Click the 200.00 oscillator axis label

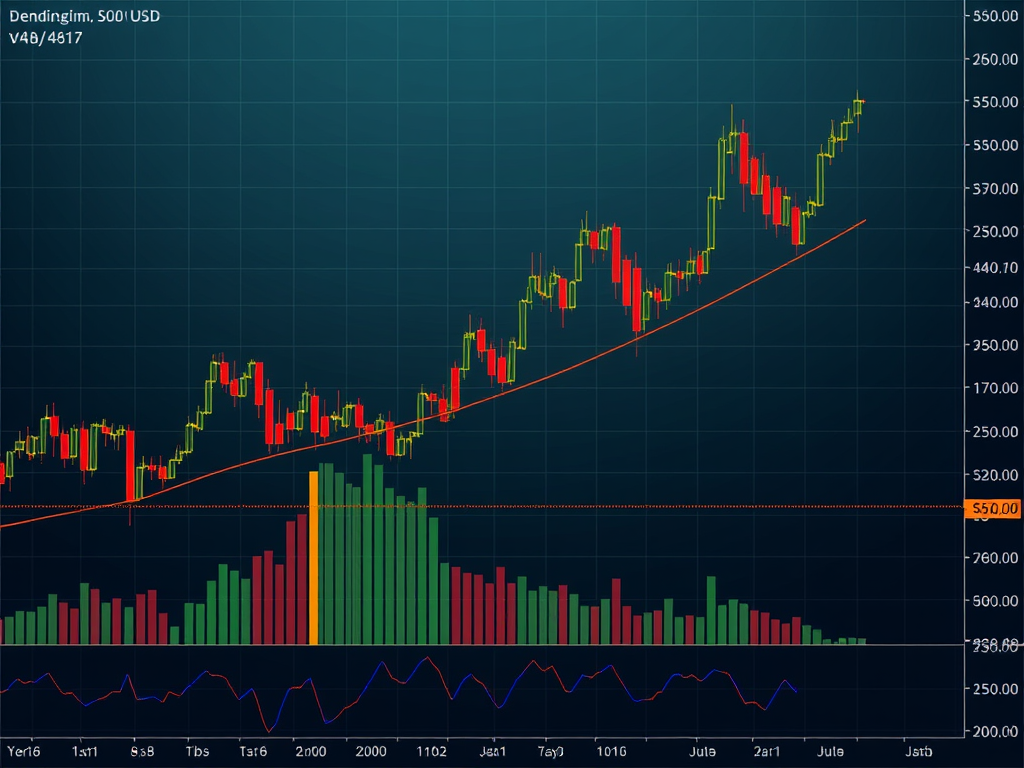(994, 731)
